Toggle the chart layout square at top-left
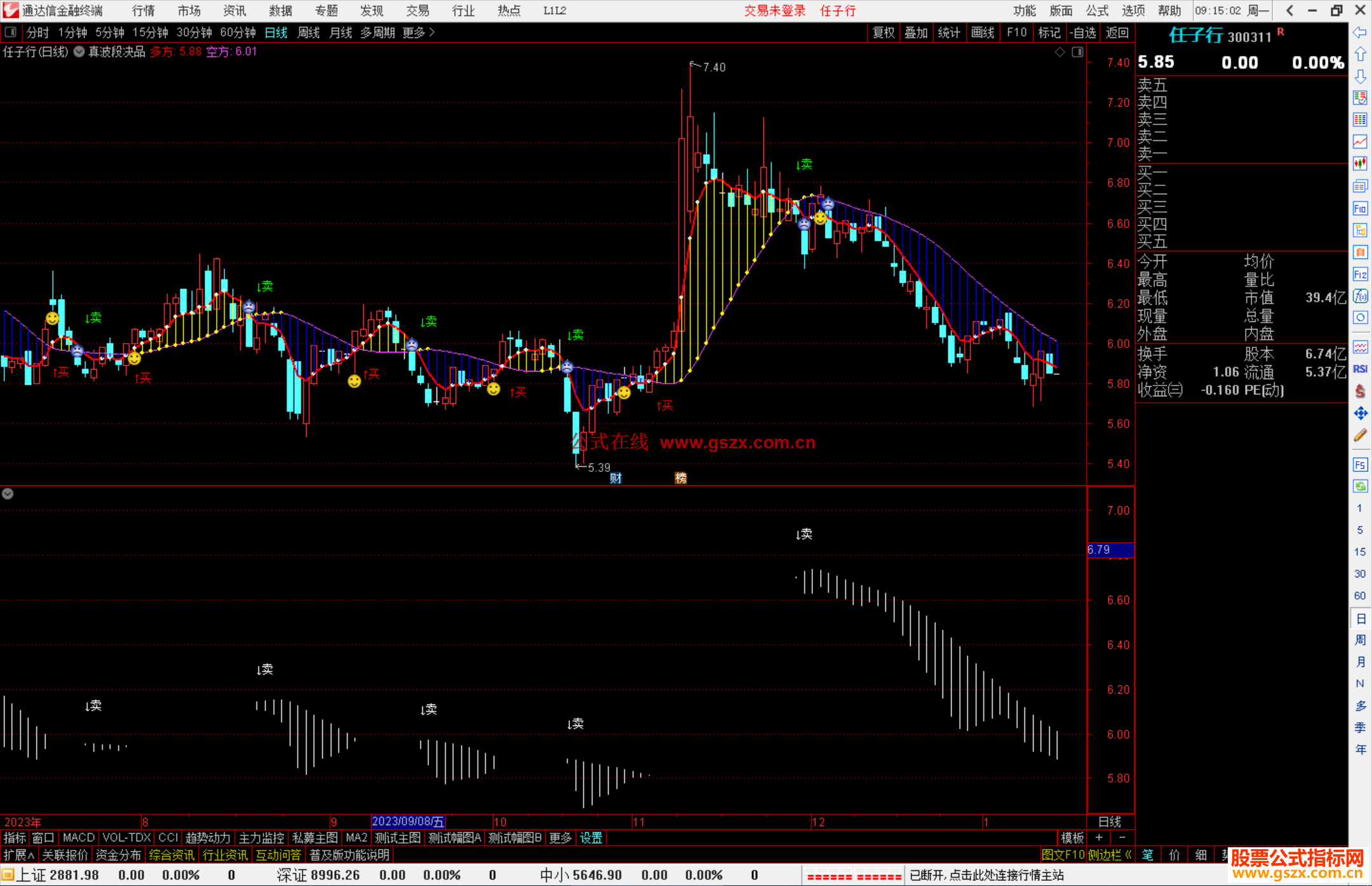The width and height of the screenshot is (1372, 886). pyautogui.click(x=11, y=32)
